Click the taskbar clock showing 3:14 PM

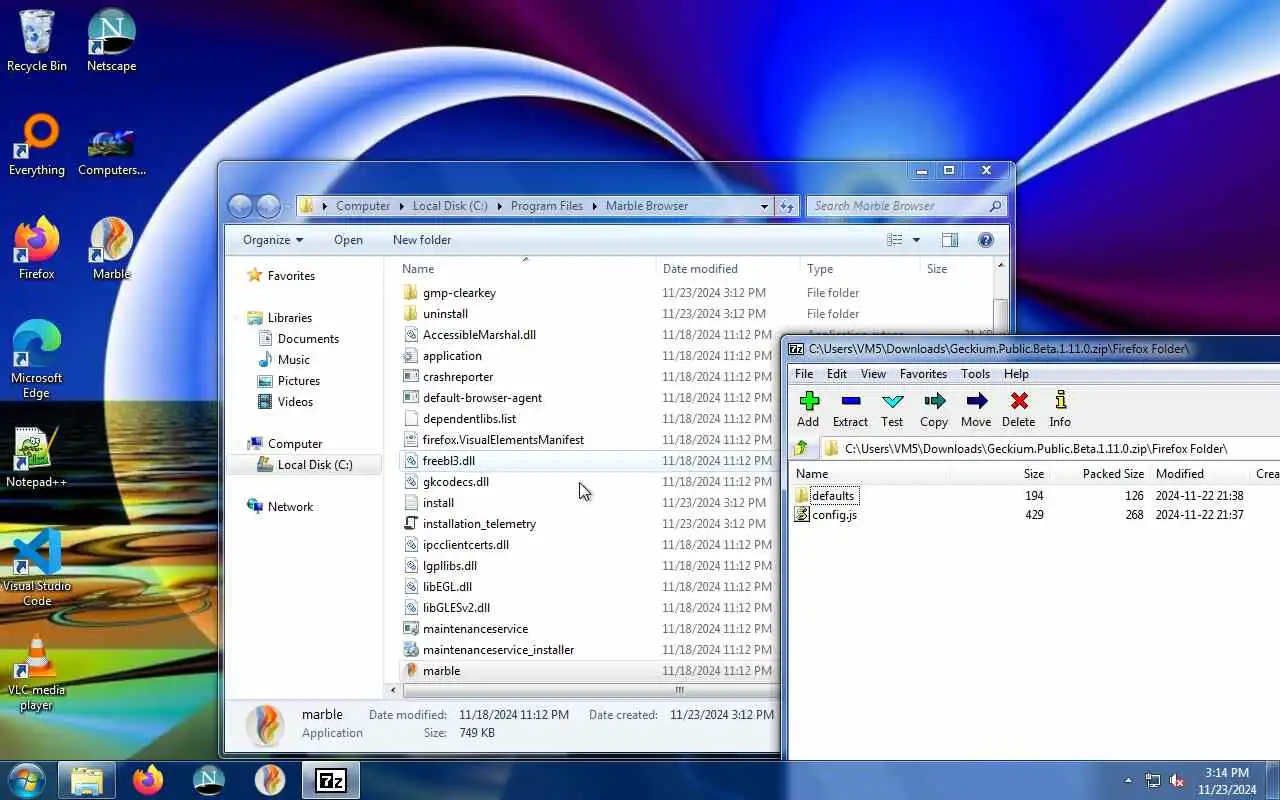click(1226, 781)
